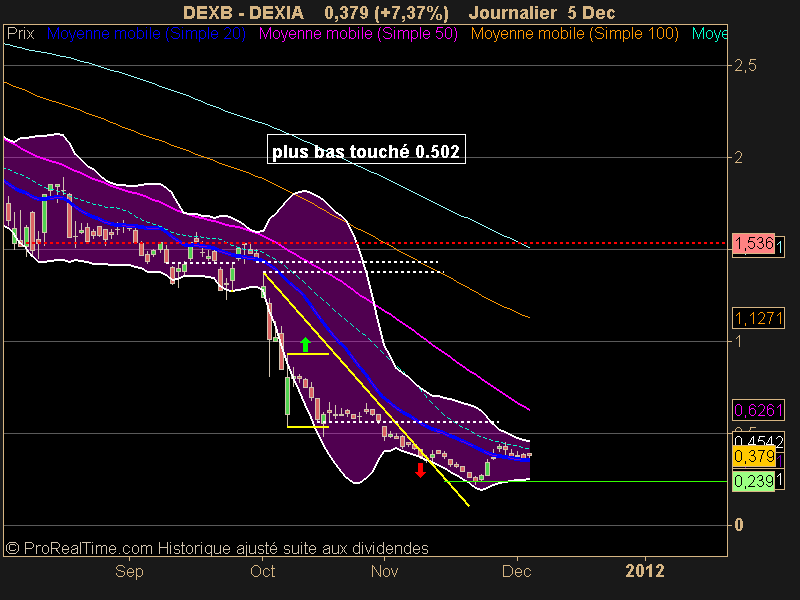
Task: Click the orange price label 1,1271
Action: point(758,318)
